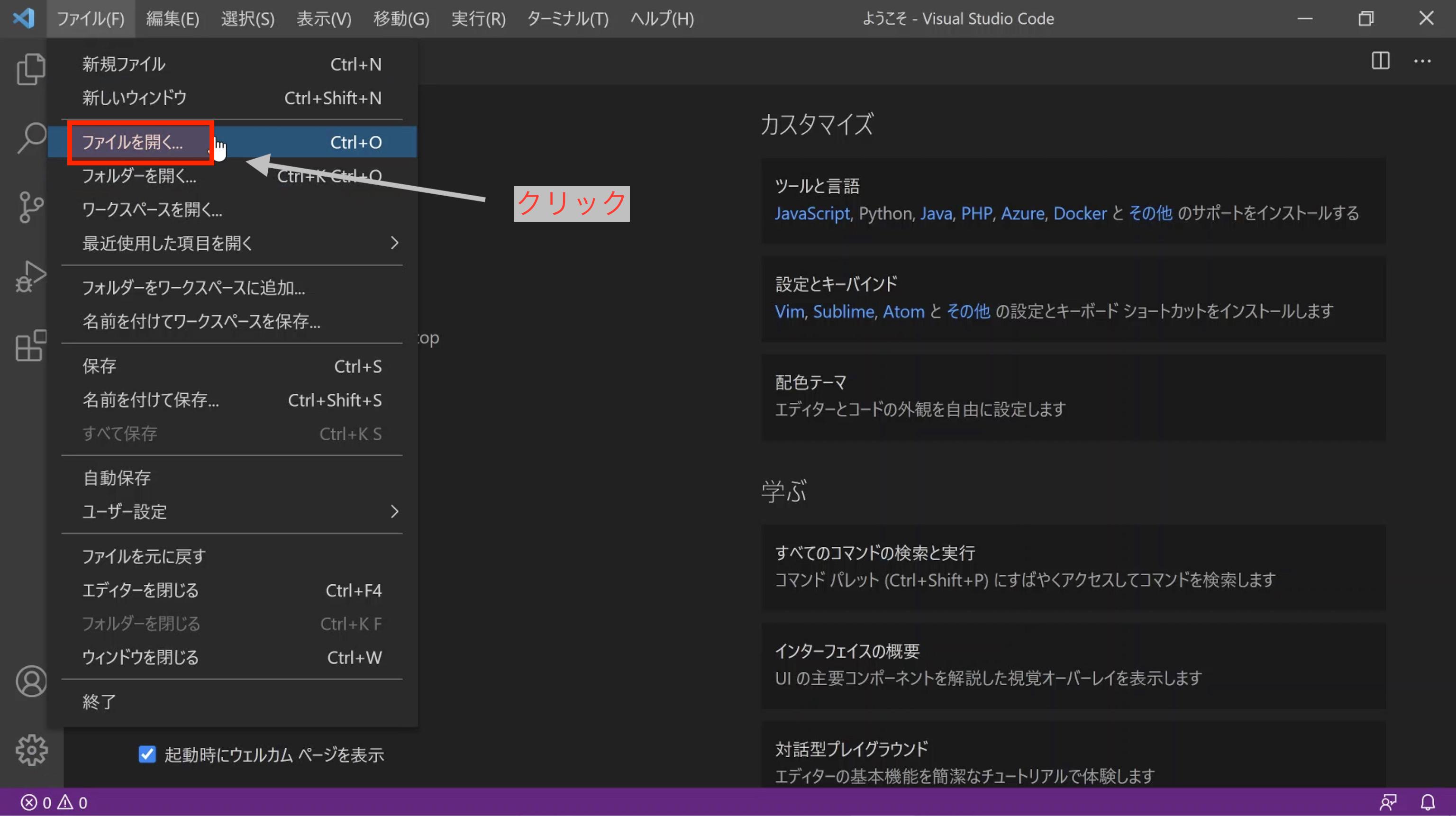Viewport: 1456px width, 816px height.
Task: Open the Explorer view in activity bar
Action: [x=31, y=69]
